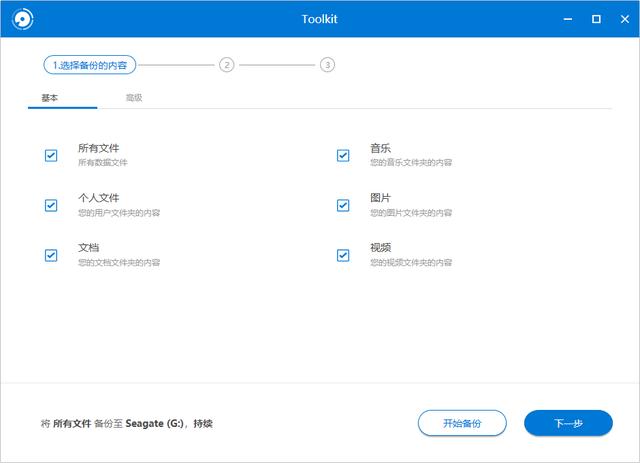Click the 开始备份 button
Image resolution: width=640 pixels, height=463 pixels.
[x=462, y=423]
